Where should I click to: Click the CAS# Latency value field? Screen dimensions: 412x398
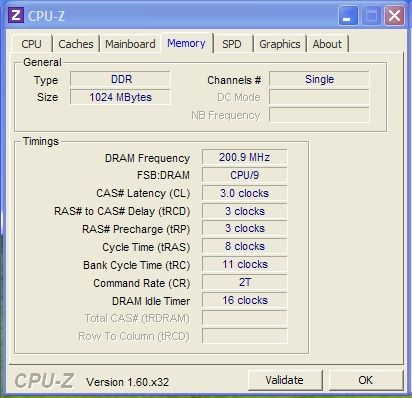[x=244, y=193]
